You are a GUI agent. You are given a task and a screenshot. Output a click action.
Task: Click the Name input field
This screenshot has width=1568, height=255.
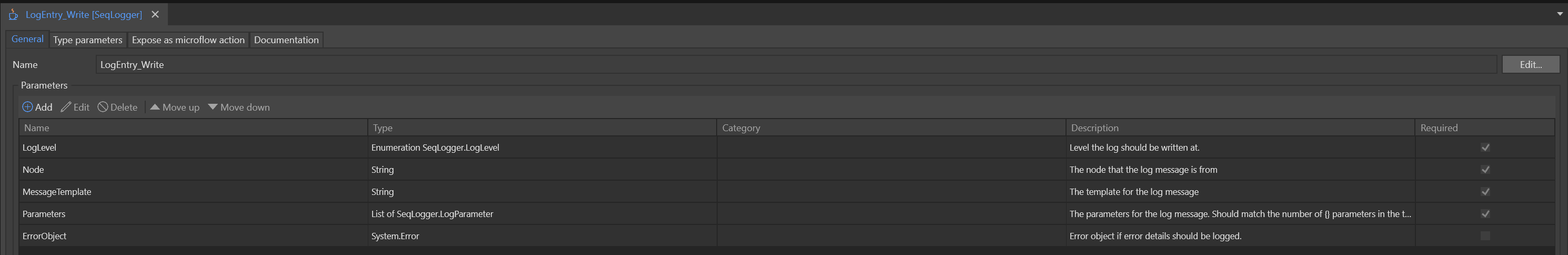[791, 65]
